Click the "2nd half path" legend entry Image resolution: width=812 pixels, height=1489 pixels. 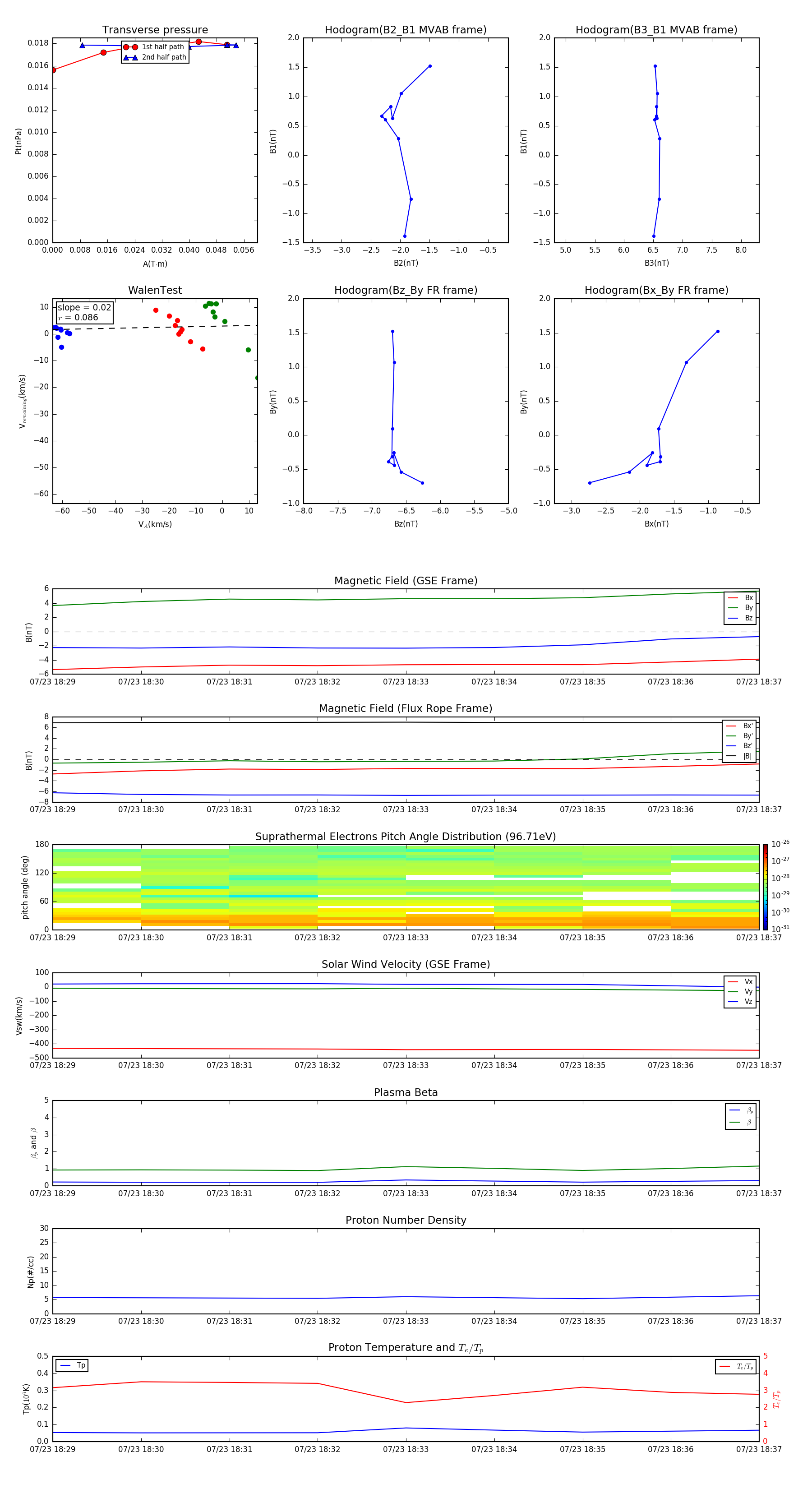pyautogui.click(x=154, y=57)
